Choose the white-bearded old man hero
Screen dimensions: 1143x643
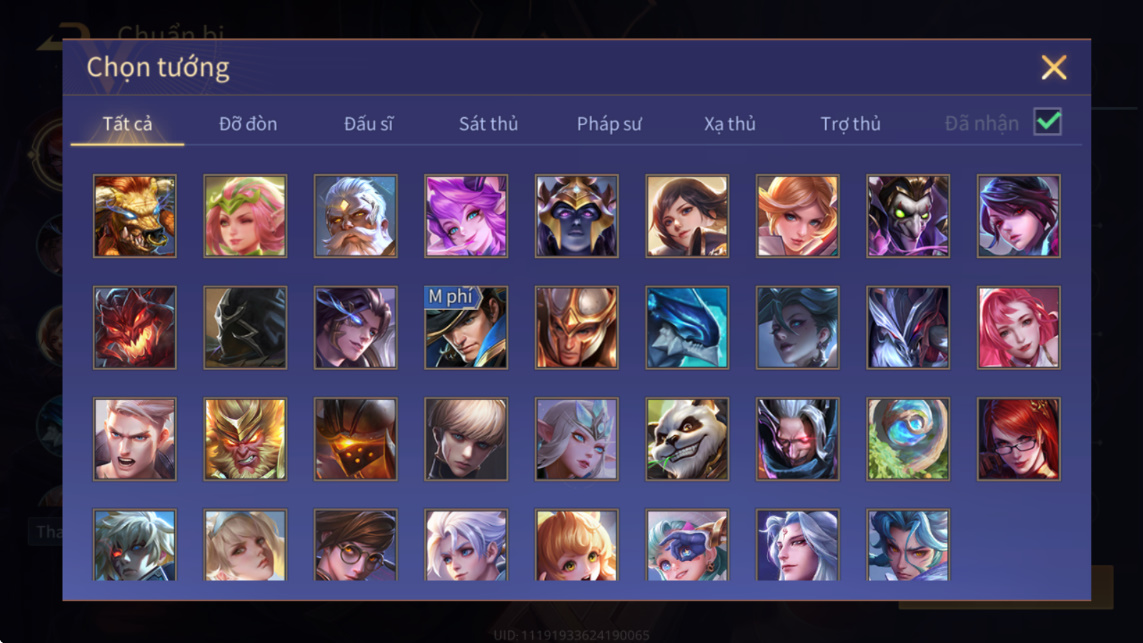point(356,216)
